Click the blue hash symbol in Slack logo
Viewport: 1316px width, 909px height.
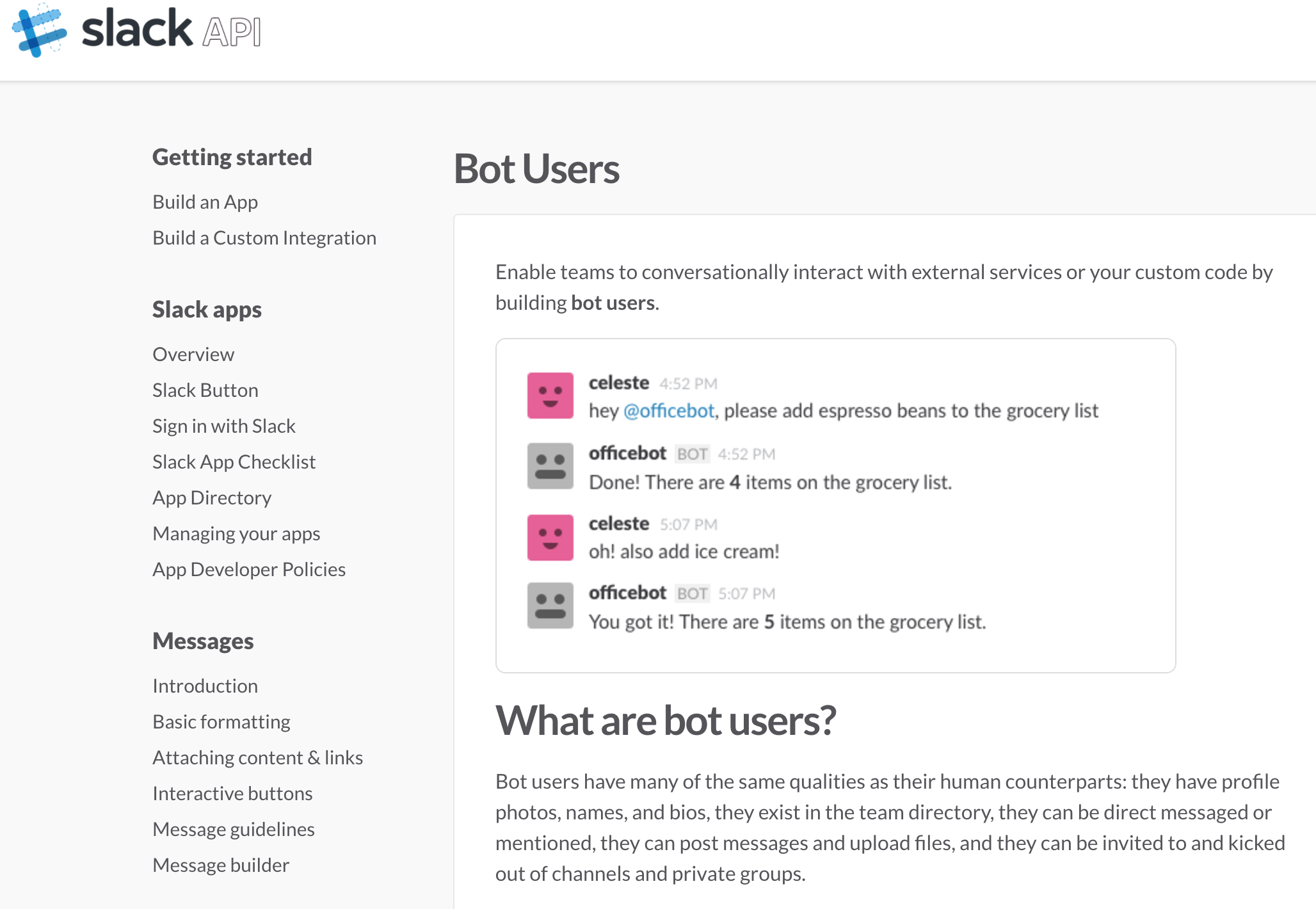click(x=38, y=32)
